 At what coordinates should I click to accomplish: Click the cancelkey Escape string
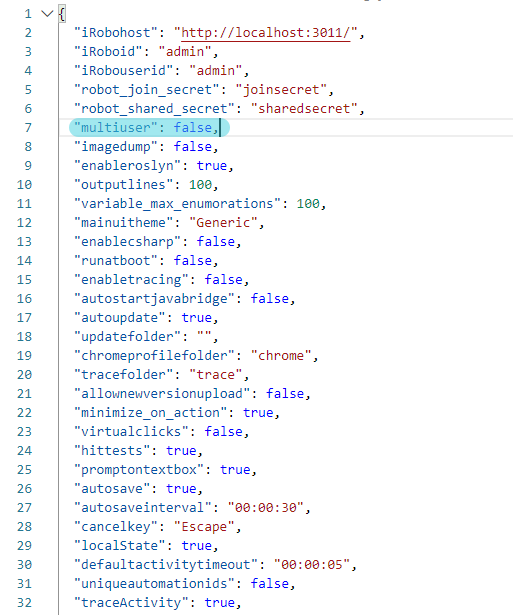204,526
